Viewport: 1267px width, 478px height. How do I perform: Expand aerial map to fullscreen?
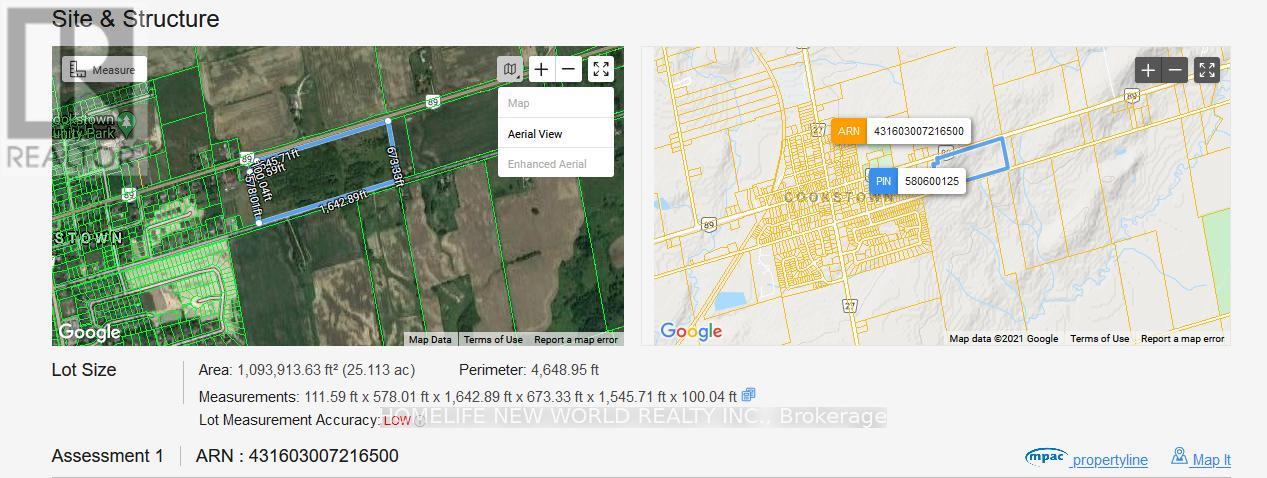[x=600, y=69]
